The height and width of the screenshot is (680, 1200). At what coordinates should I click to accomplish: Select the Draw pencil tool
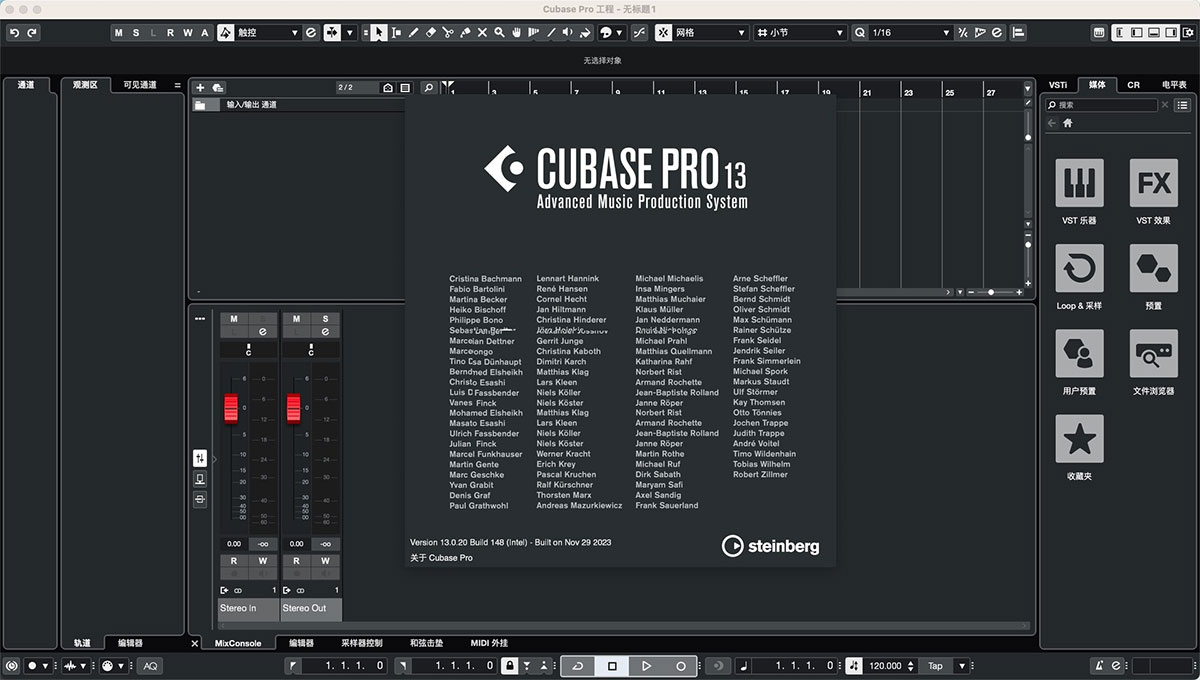pyautogui.click(x=413, y=33)
